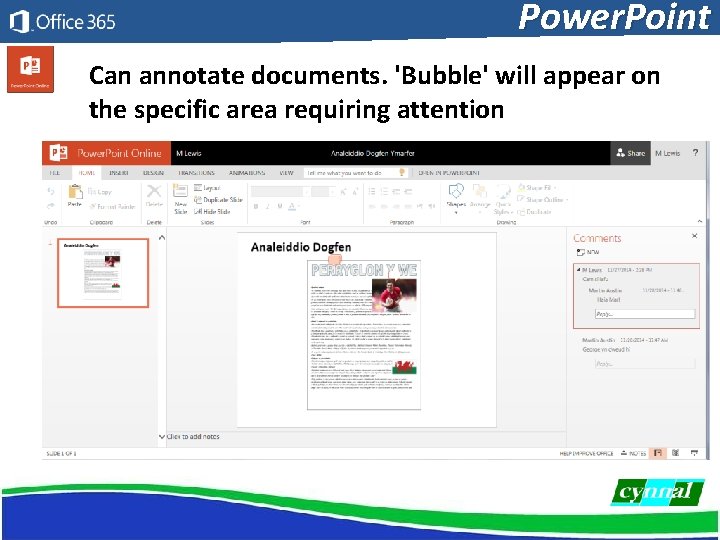Click the bullets list icon
This screenshot has width=720, height=540.
point(372,191)
